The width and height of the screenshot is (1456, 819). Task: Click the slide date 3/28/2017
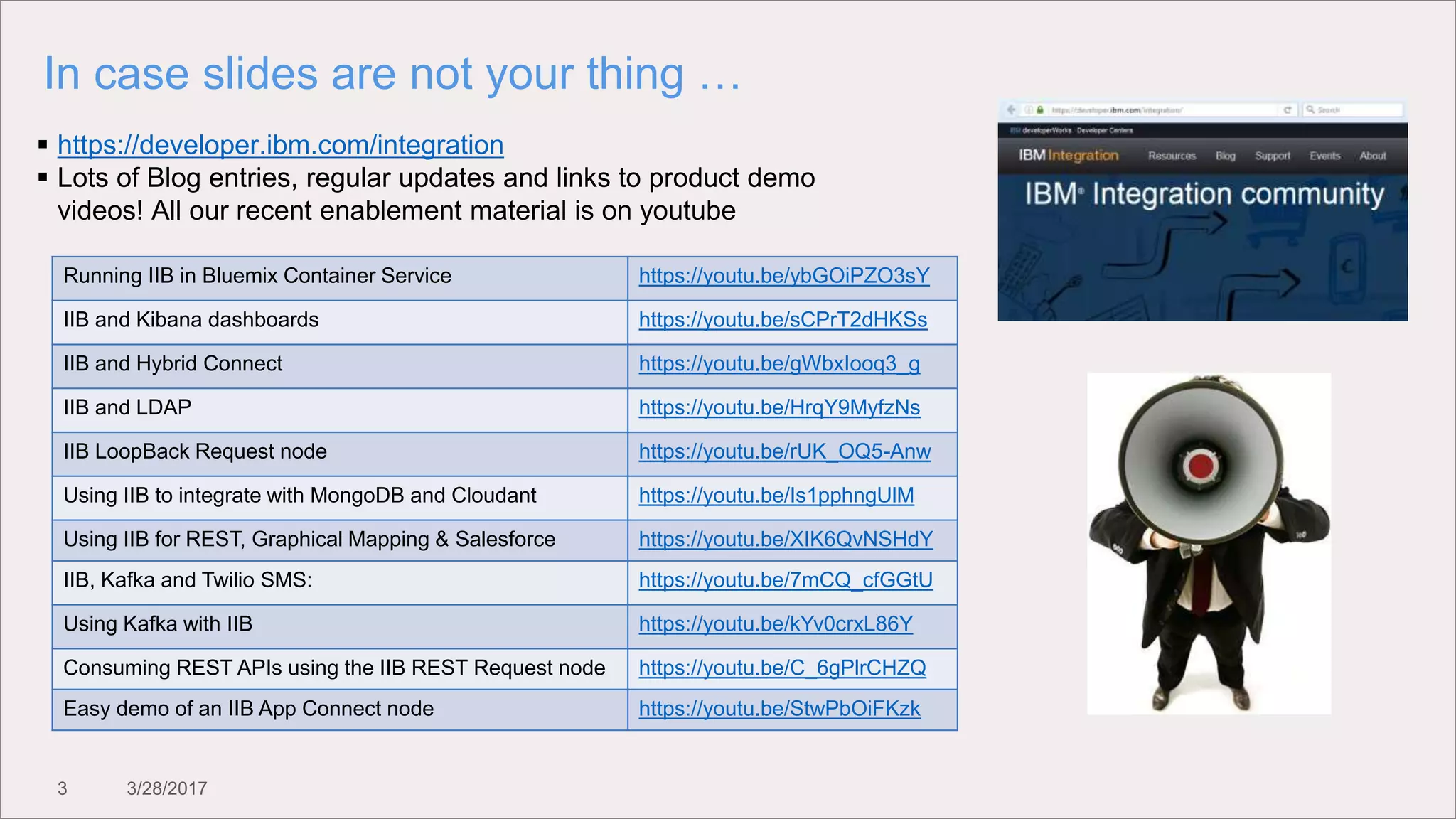[167, 788]
